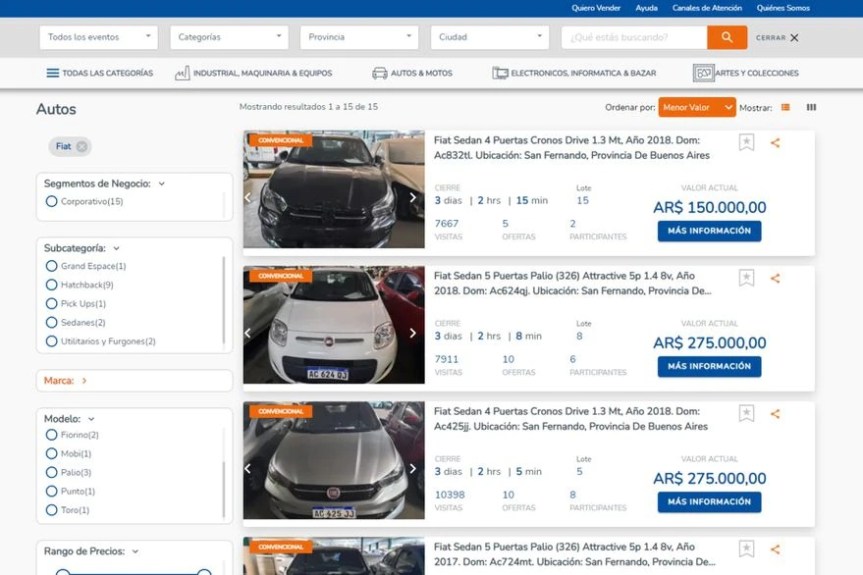863x575 pixels.
Task: Switch to grid view layout icon
Action: tap(811, 107)
